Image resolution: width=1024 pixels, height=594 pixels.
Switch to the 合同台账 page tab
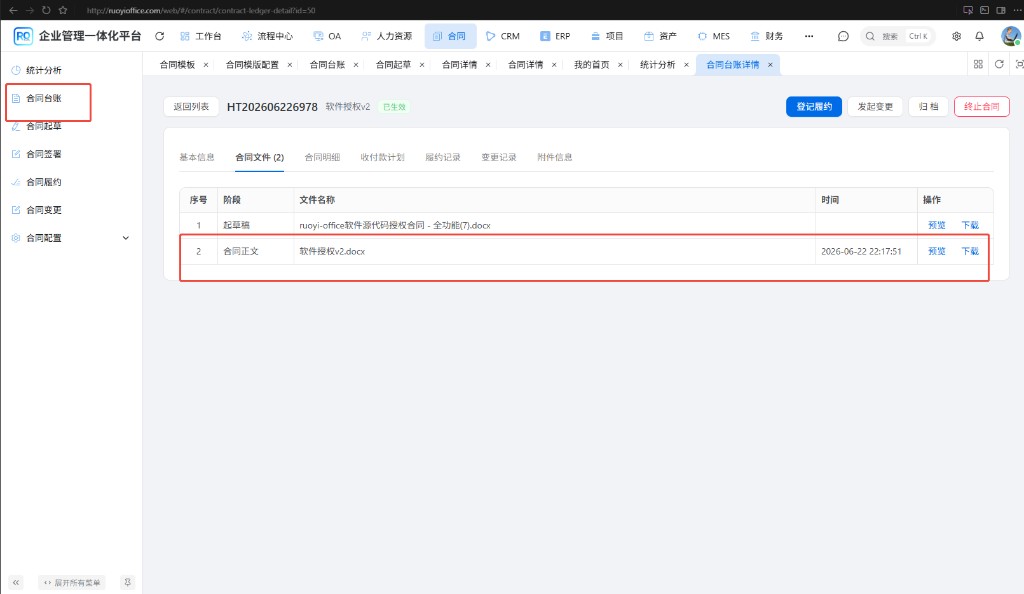click(327, 65)
